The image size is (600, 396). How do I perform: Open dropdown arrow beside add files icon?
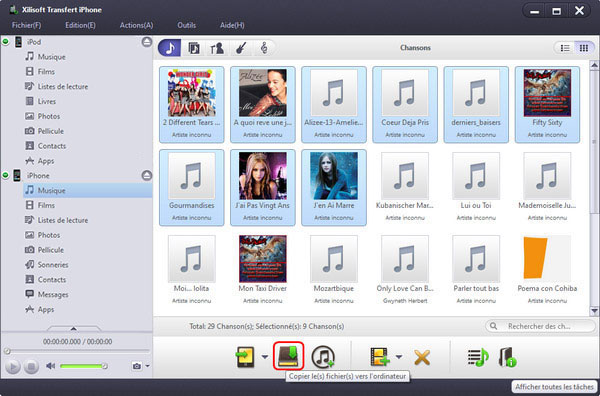pos(399,357)
